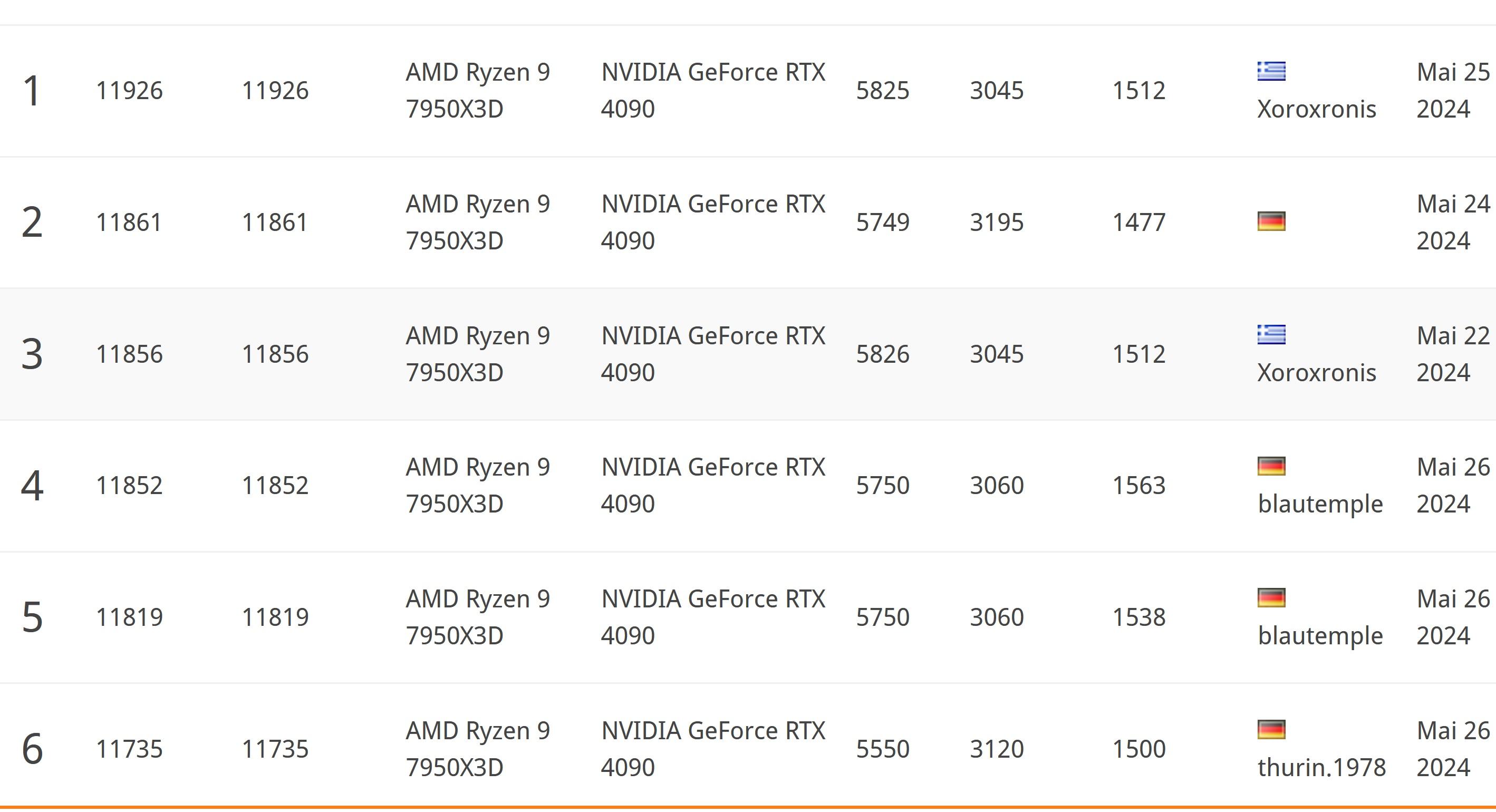Click the Greek flag in rank 3 row
Viewport: 1496px width, 812px height.
click(x=1271, y=335)
